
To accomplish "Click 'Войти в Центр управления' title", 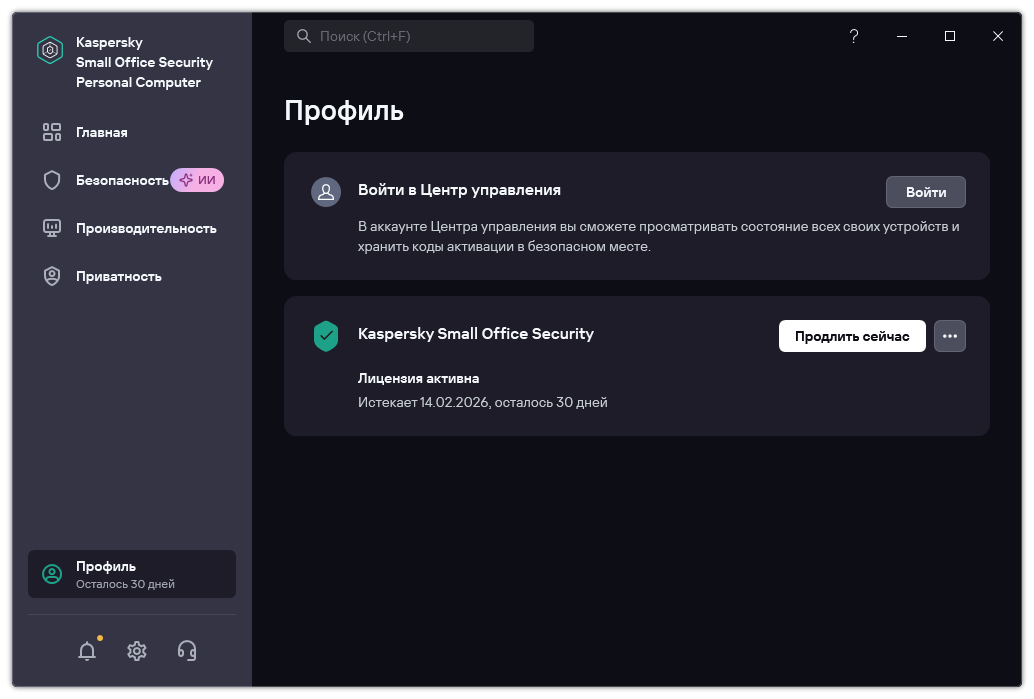I will point(459,190).
